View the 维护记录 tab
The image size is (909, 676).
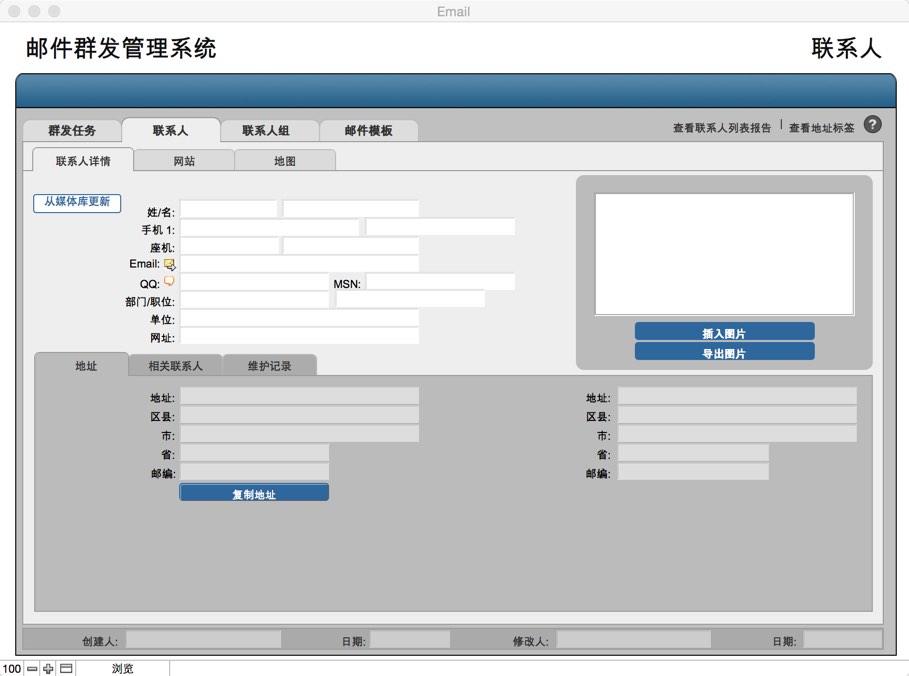point(270,366)
